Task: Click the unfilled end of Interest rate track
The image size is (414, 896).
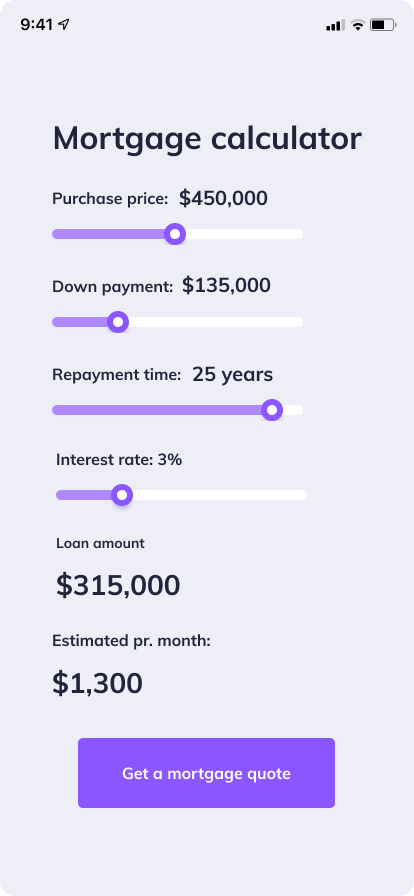Action: click(x=220, y=495)
